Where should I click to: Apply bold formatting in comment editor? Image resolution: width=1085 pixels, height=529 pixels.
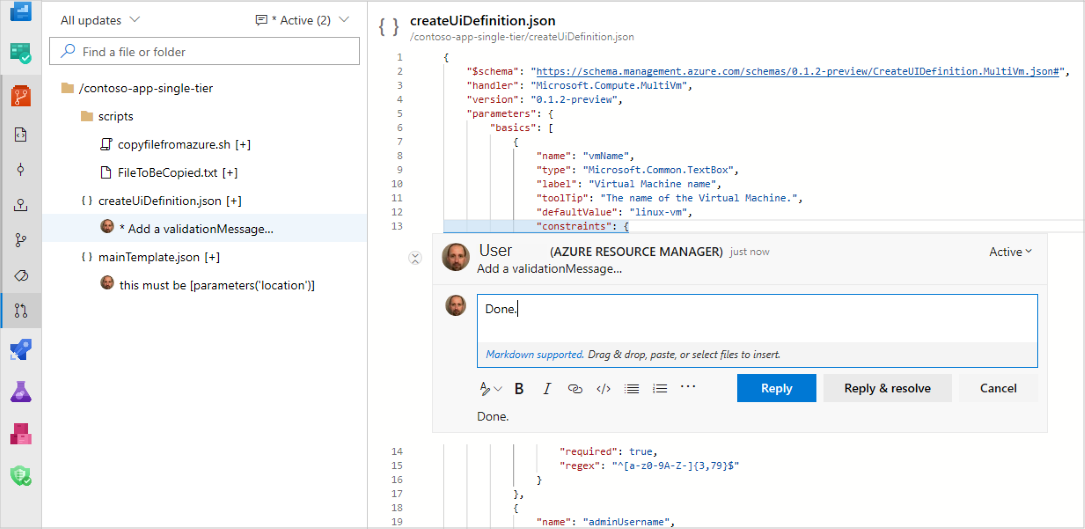(519, 389)
